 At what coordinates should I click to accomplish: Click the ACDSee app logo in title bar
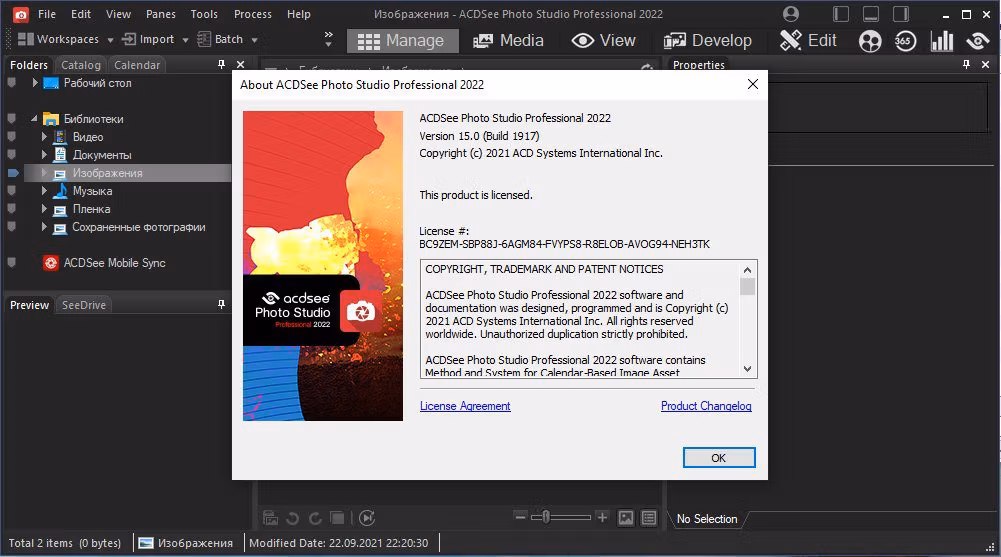(20, 14)
